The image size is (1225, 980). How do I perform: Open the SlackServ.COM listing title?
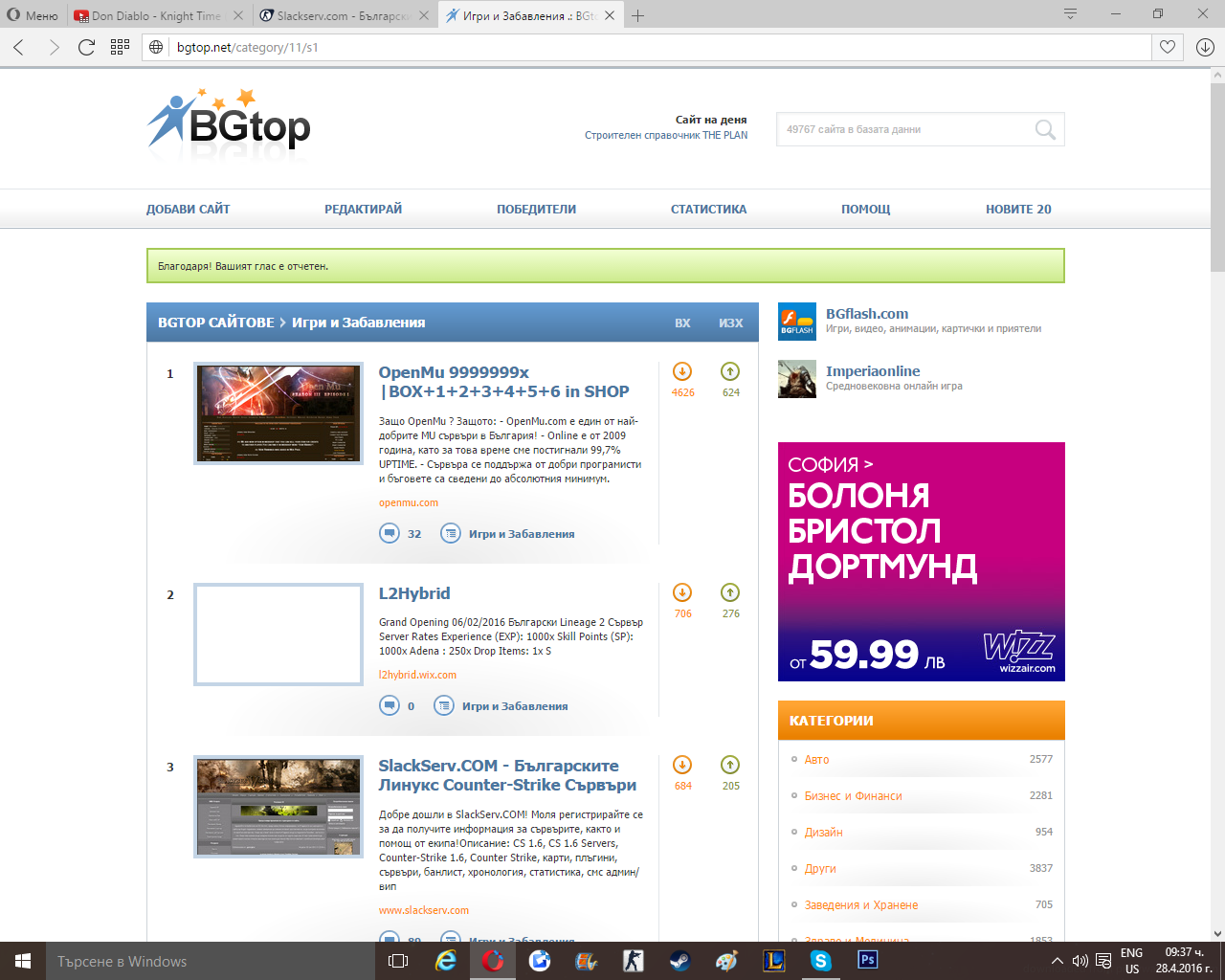coord(507,775)
